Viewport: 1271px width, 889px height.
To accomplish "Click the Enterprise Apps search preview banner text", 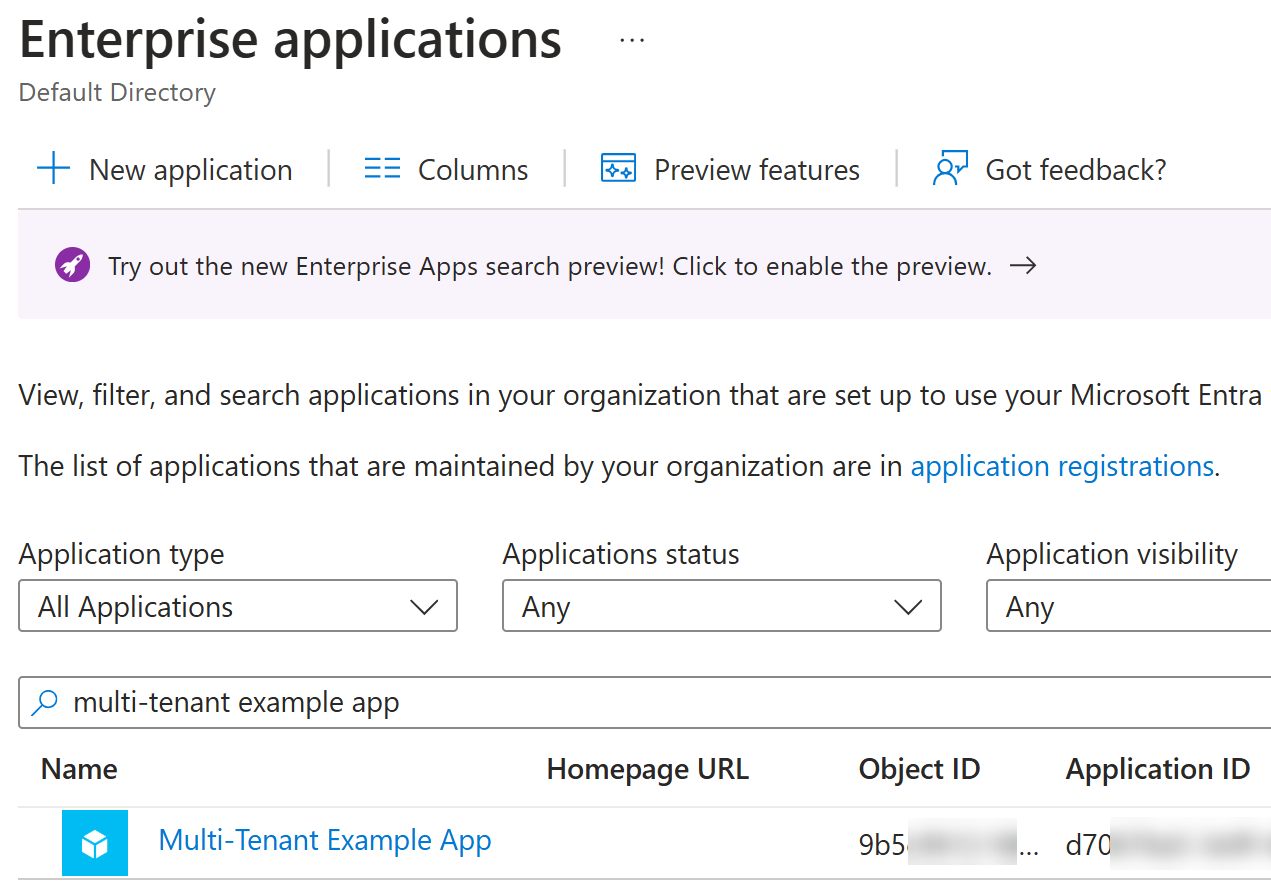I will pyautogui.click(x=550, y=266).
